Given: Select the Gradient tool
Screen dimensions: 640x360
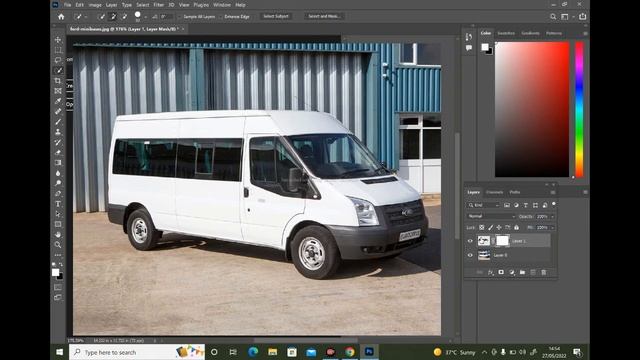Looking at the screenshot, I should pyautogui.click(x=58, y=162).
